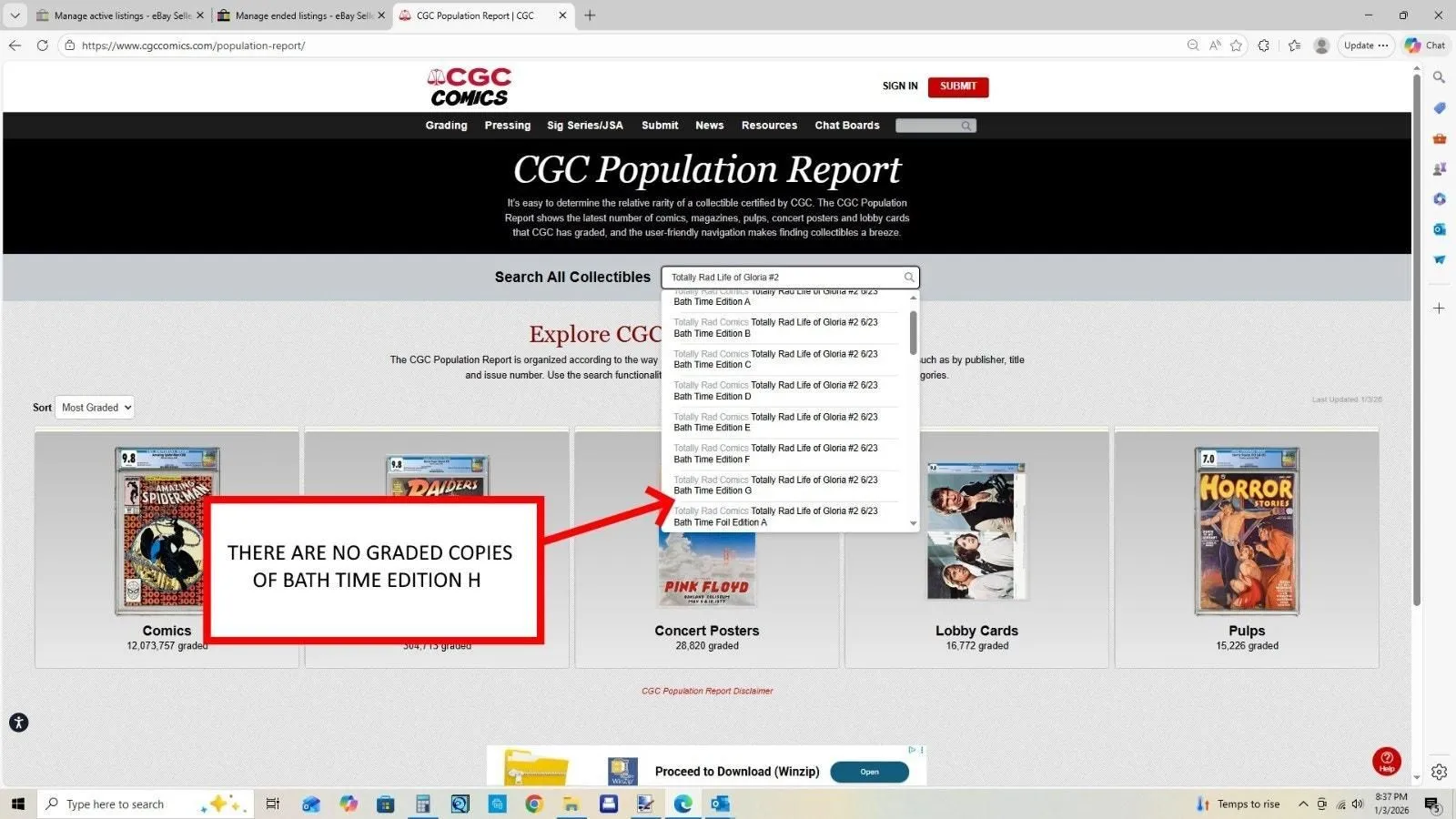Image resolution: width=1456 pixels, height=819 pixels.
Task: Open the browser profile avatar
Action: point(1322,45)
